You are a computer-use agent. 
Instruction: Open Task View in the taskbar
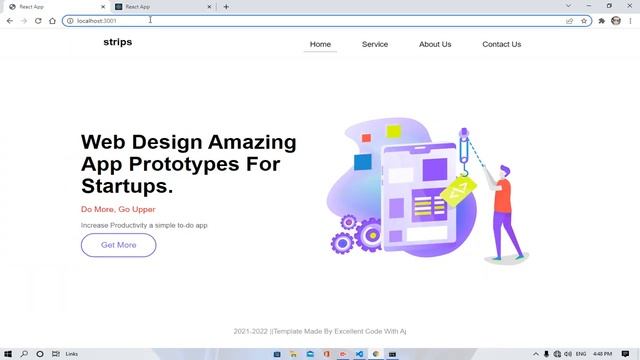click(x=56, y=354)
